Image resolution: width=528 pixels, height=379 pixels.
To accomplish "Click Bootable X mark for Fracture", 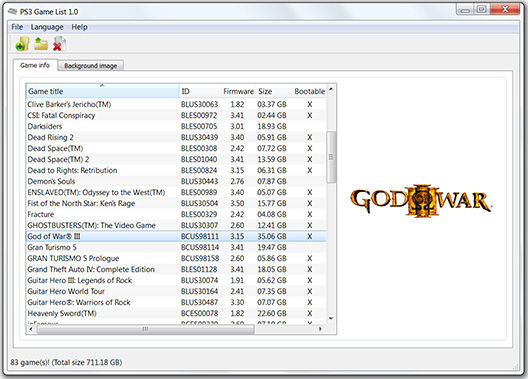I will click(x=309, y=214).
